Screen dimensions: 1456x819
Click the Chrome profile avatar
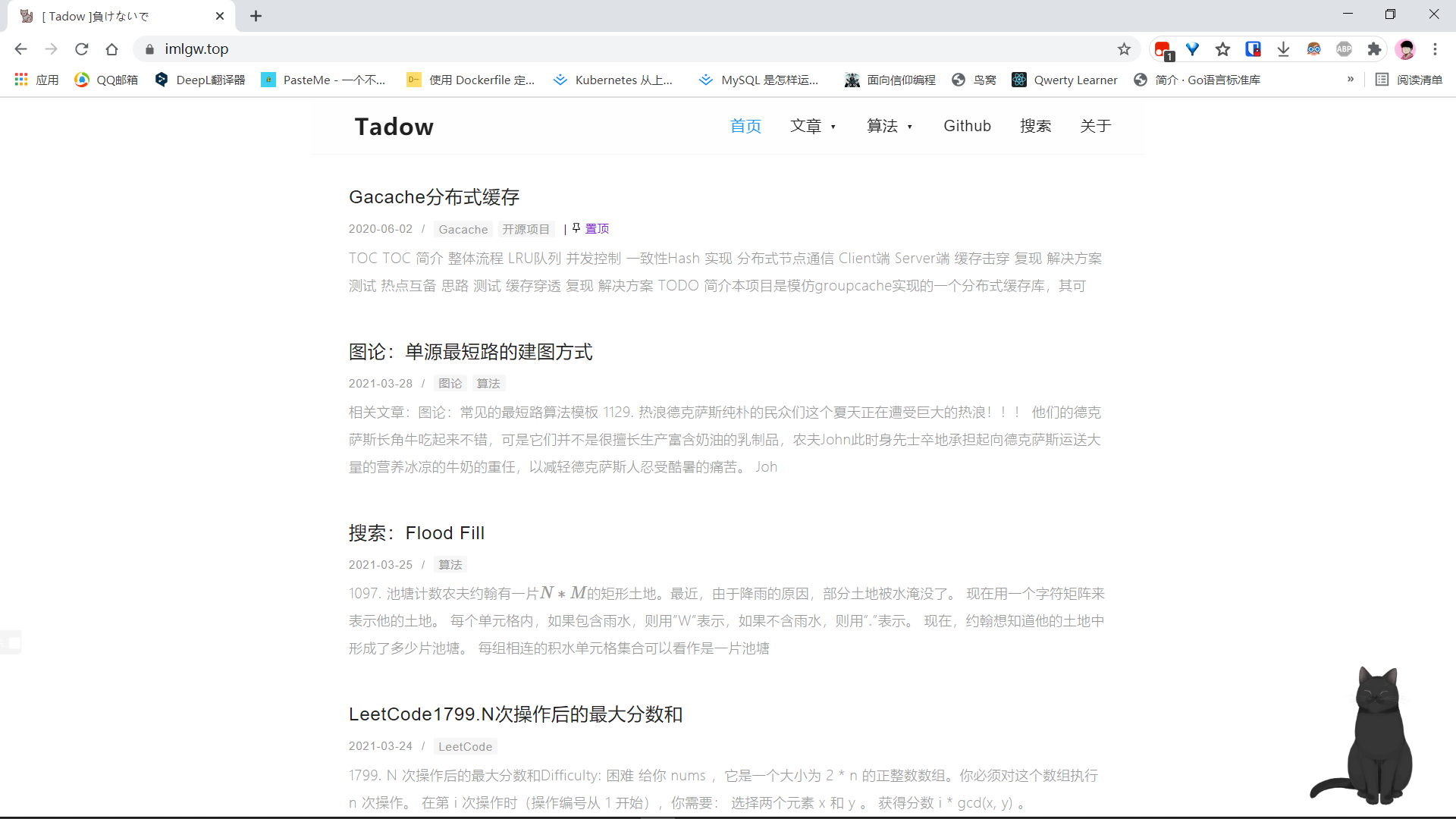pyautogui.click(x=1405, y=49)
